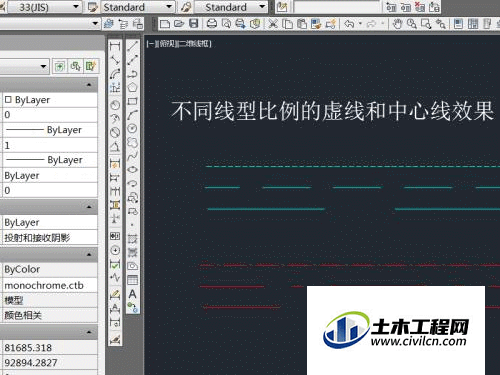Viewport: 500px width, 375px height.
Task: Click the viewport label [-] control
Action: [x=151, y=43]
